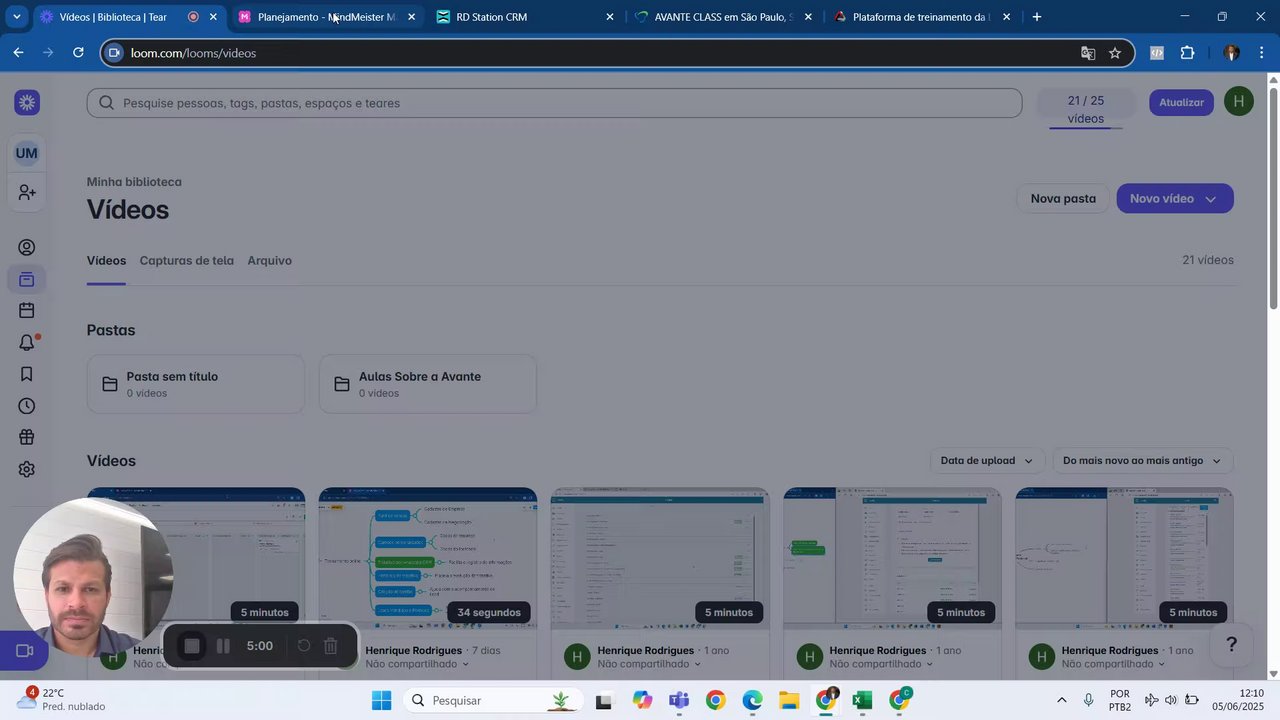Open a new browser tab

pyautogui.click(x=1037, y=17)
